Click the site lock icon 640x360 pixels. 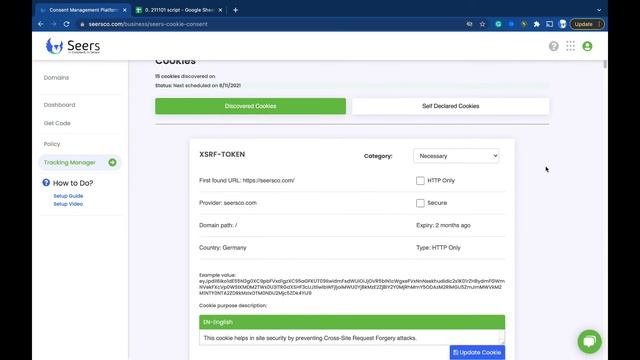click(82, 24)
